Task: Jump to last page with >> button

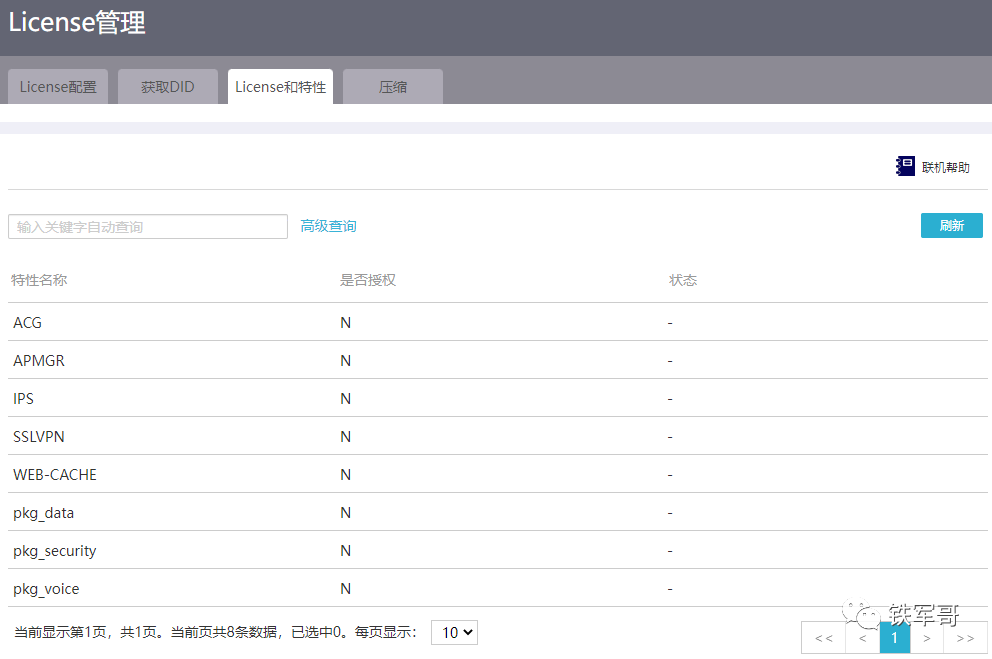Action: click(x=965, y=638)
